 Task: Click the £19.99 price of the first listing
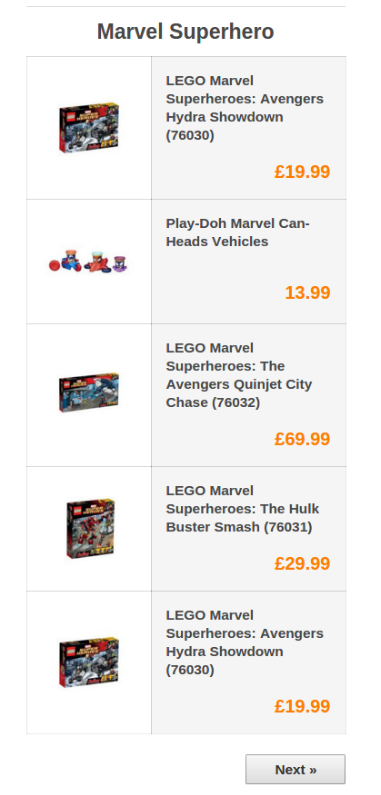pos(302,171)
